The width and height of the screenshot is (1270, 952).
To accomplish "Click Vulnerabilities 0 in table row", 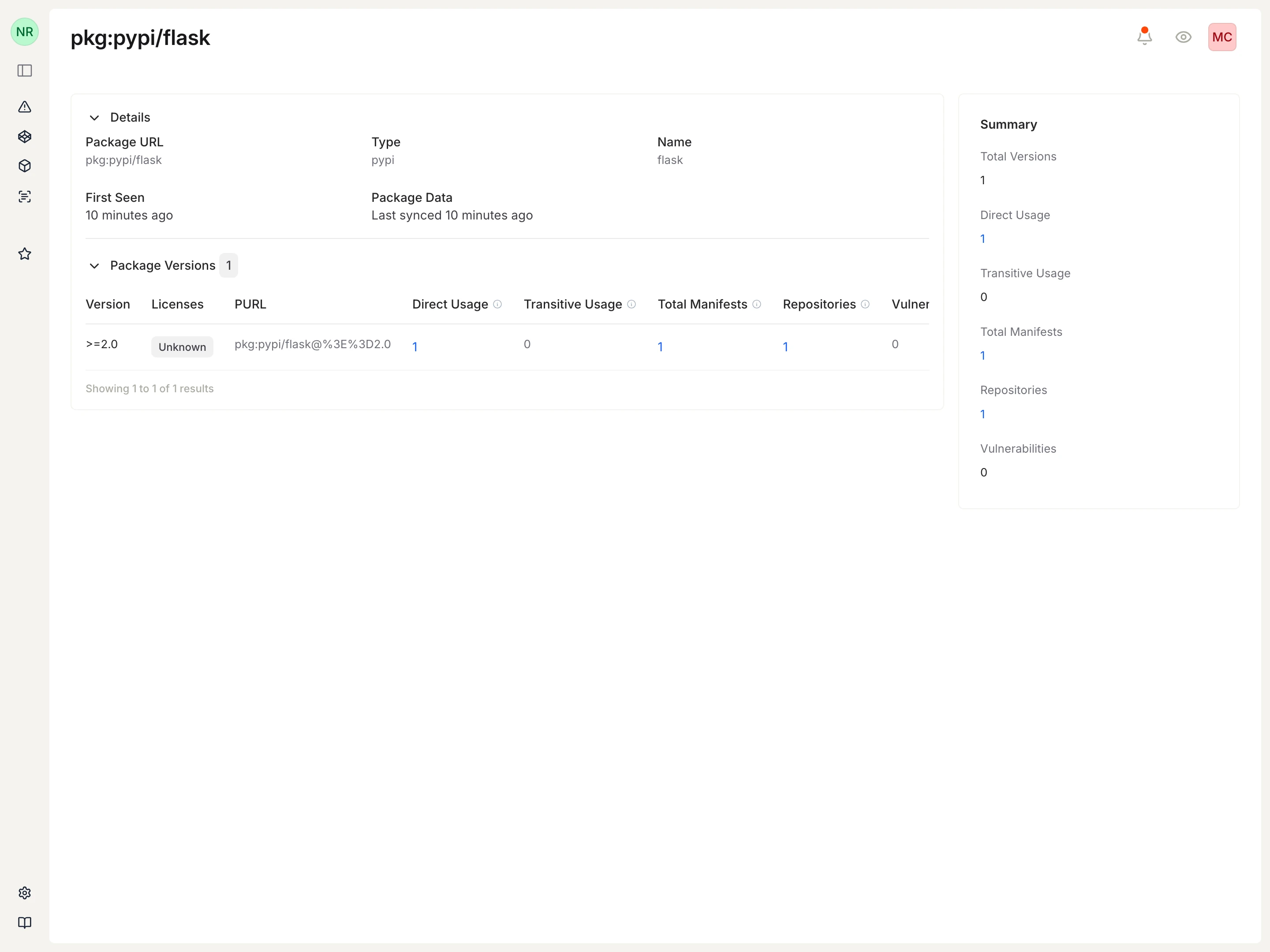I will pyautogui.click(x=895, y=344).
